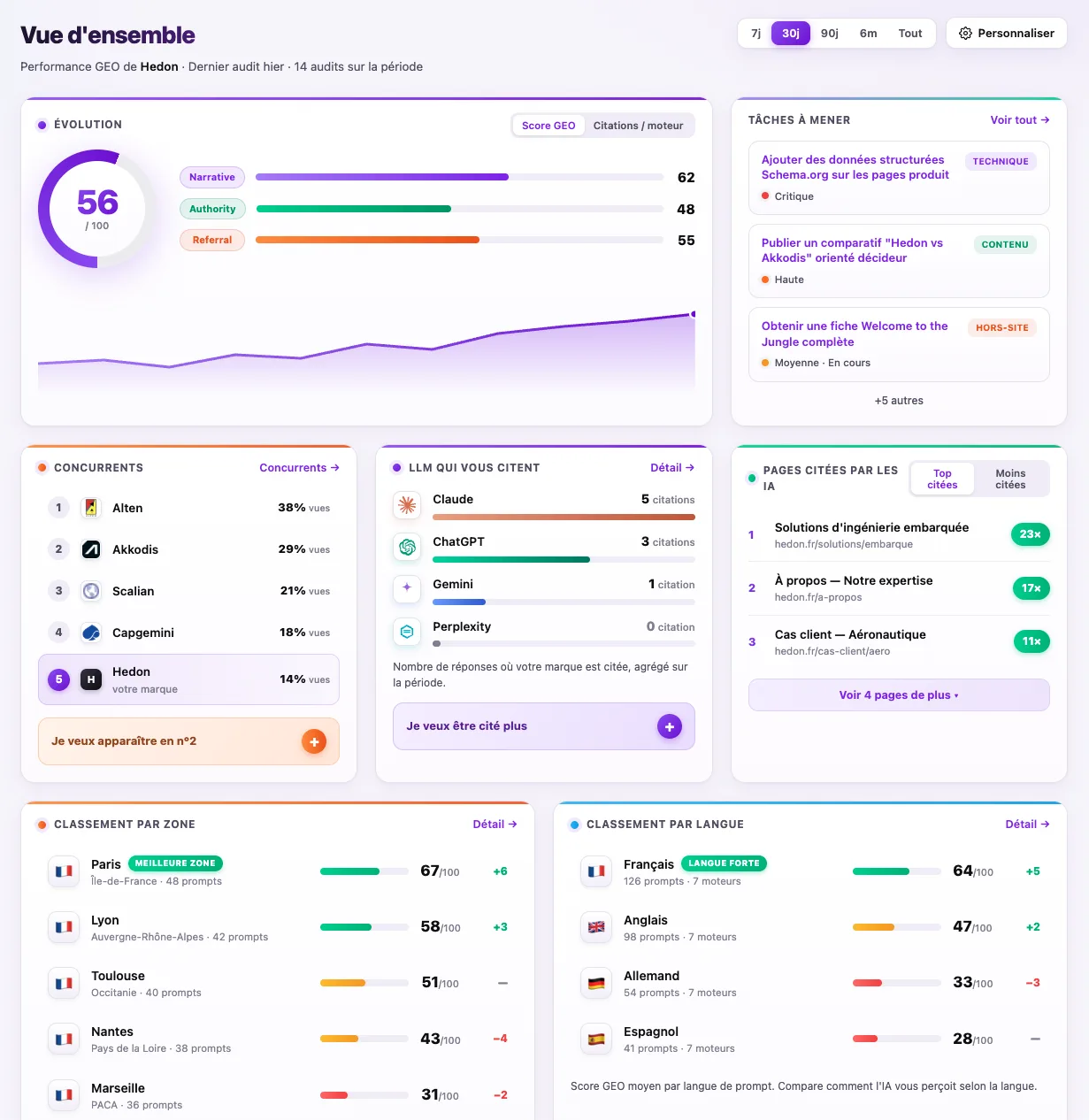Select the 90j time range
Screen dimensions: 1089x1120
pos(830,34)
